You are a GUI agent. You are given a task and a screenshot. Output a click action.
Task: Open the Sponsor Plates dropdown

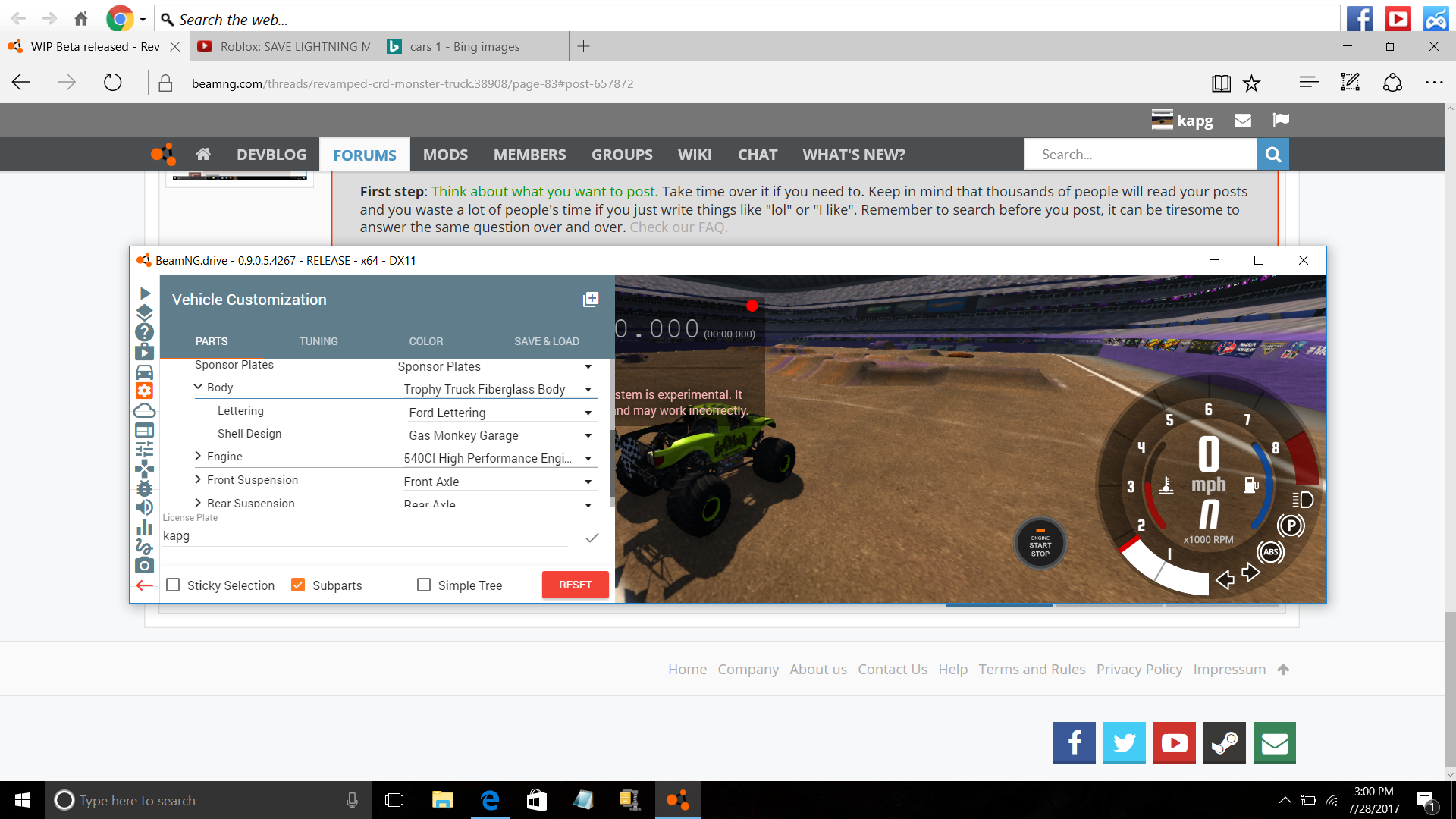(496, 367)
